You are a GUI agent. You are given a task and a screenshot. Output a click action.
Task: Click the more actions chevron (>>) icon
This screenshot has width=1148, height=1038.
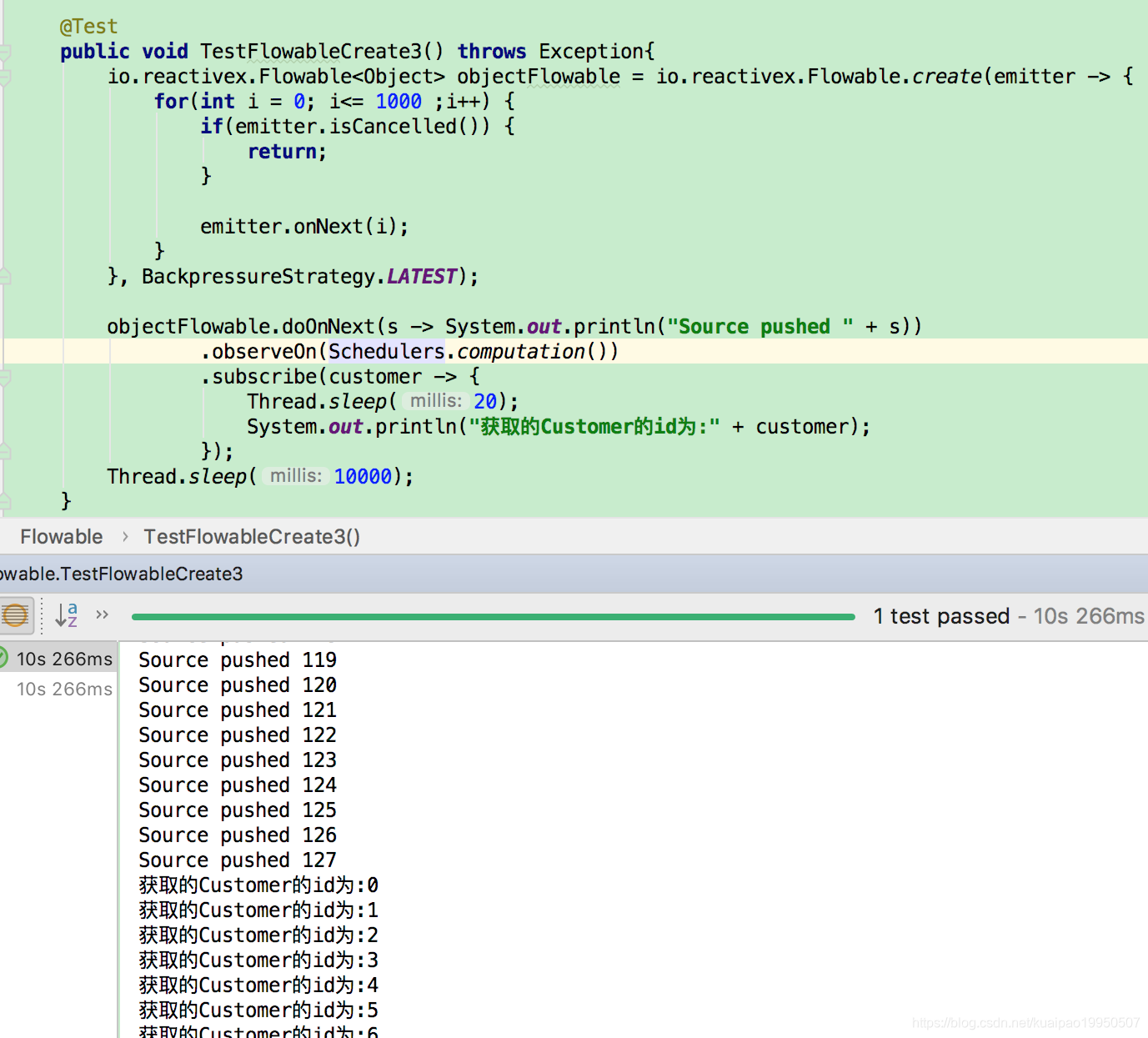coord(102,614)
